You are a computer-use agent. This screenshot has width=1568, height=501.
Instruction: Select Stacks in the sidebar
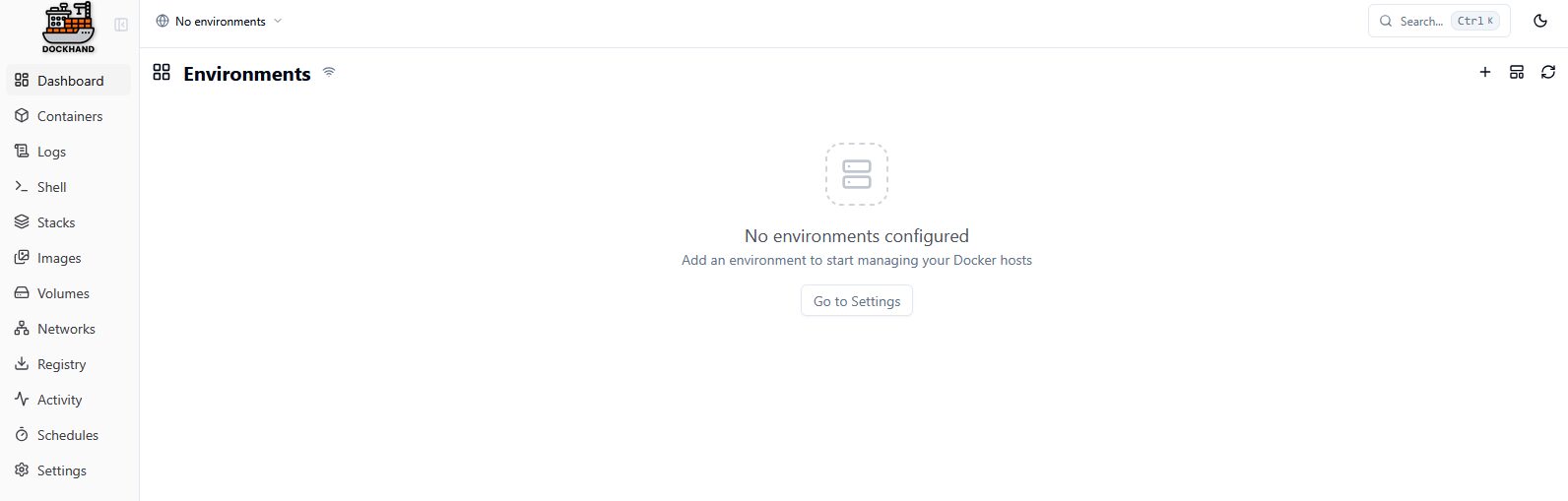tap(55, 222)
